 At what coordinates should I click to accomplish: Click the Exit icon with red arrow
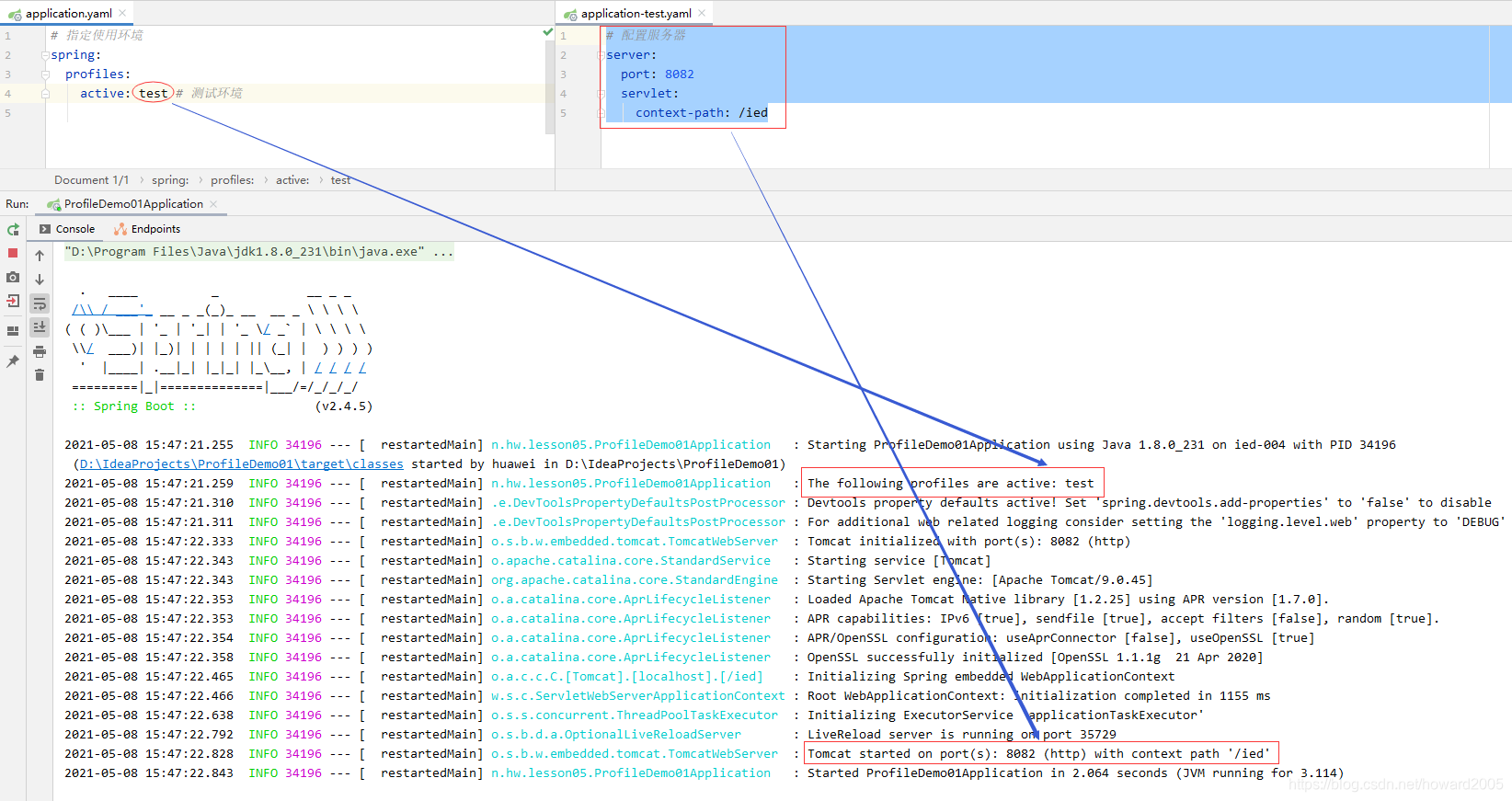pos(13,301)
